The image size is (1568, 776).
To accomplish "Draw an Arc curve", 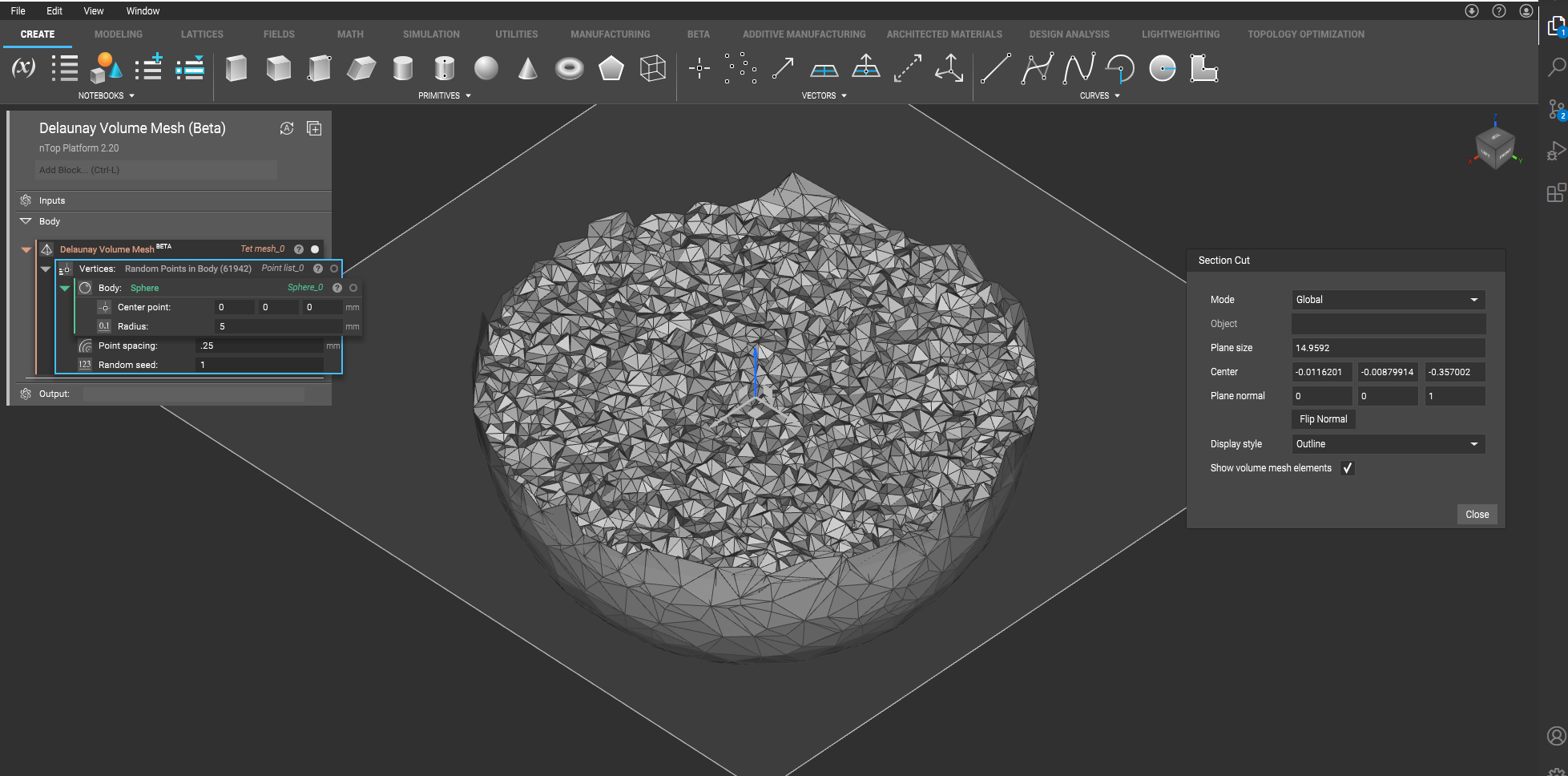I will pyautogui.click(x=1121, y=68).
